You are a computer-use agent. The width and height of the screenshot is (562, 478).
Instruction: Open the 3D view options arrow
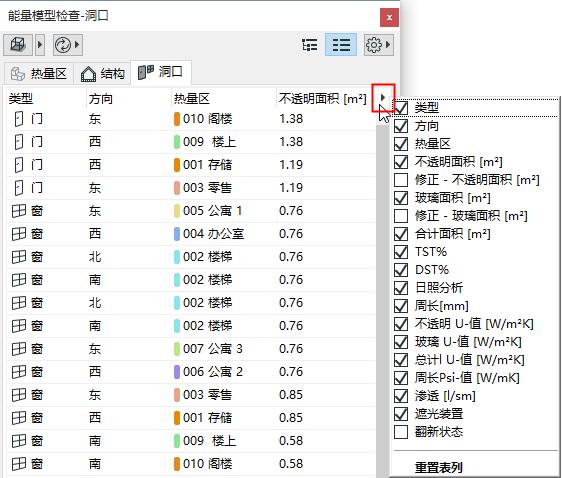40,45
